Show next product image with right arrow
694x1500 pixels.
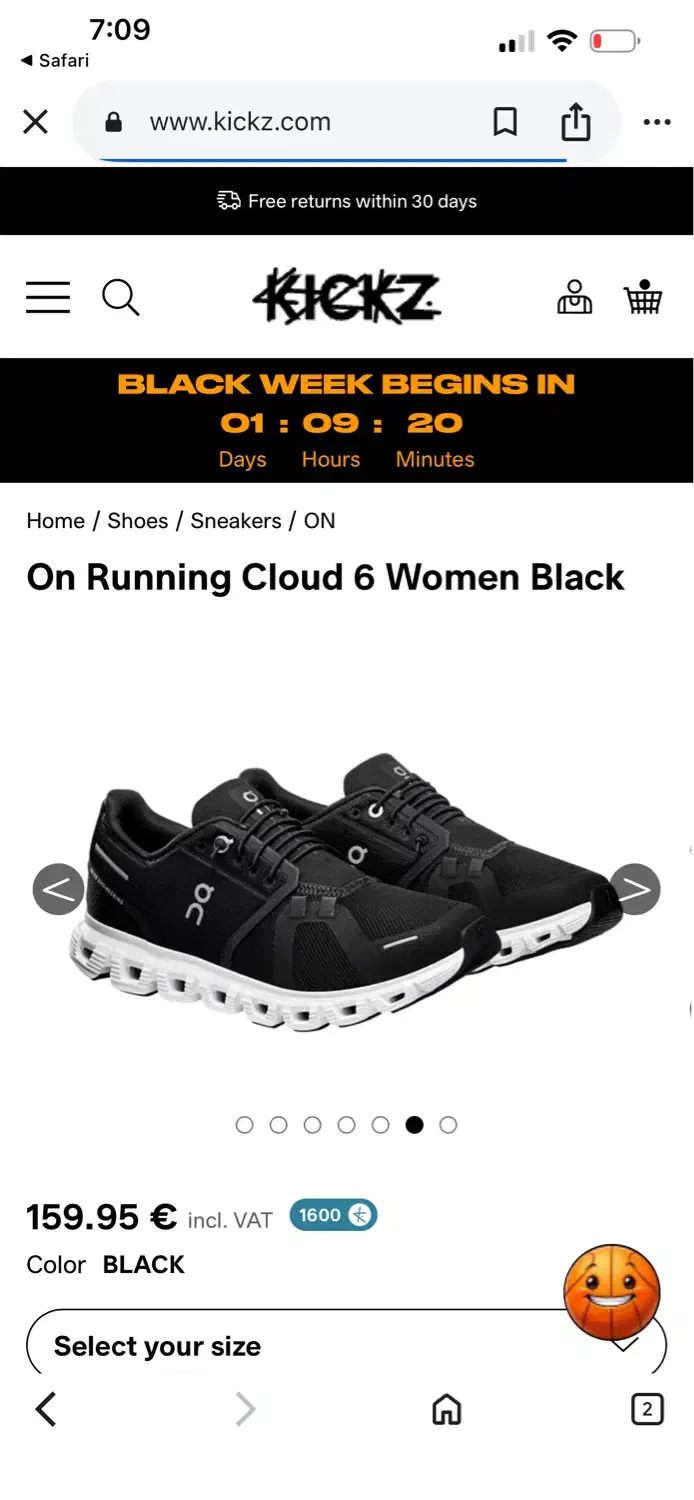(635, 889)
